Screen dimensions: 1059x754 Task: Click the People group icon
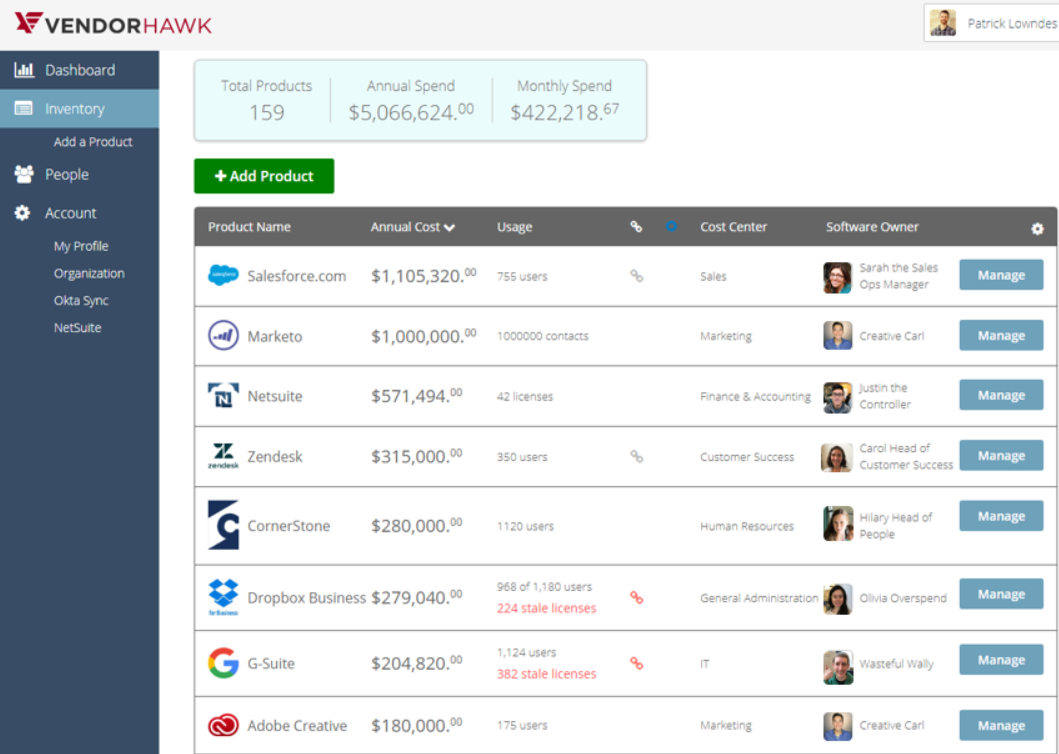coord(24,174)
